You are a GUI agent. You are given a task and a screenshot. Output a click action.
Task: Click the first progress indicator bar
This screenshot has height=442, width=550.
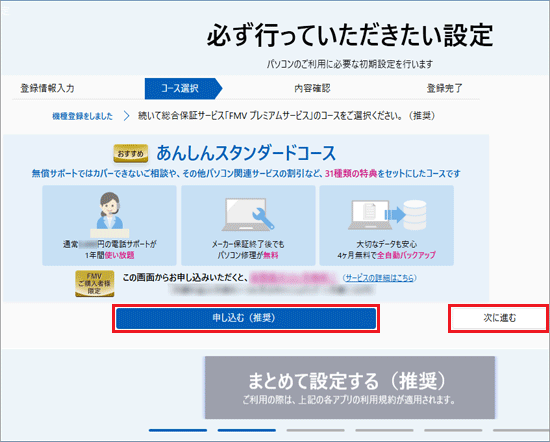tap(178, 430)
